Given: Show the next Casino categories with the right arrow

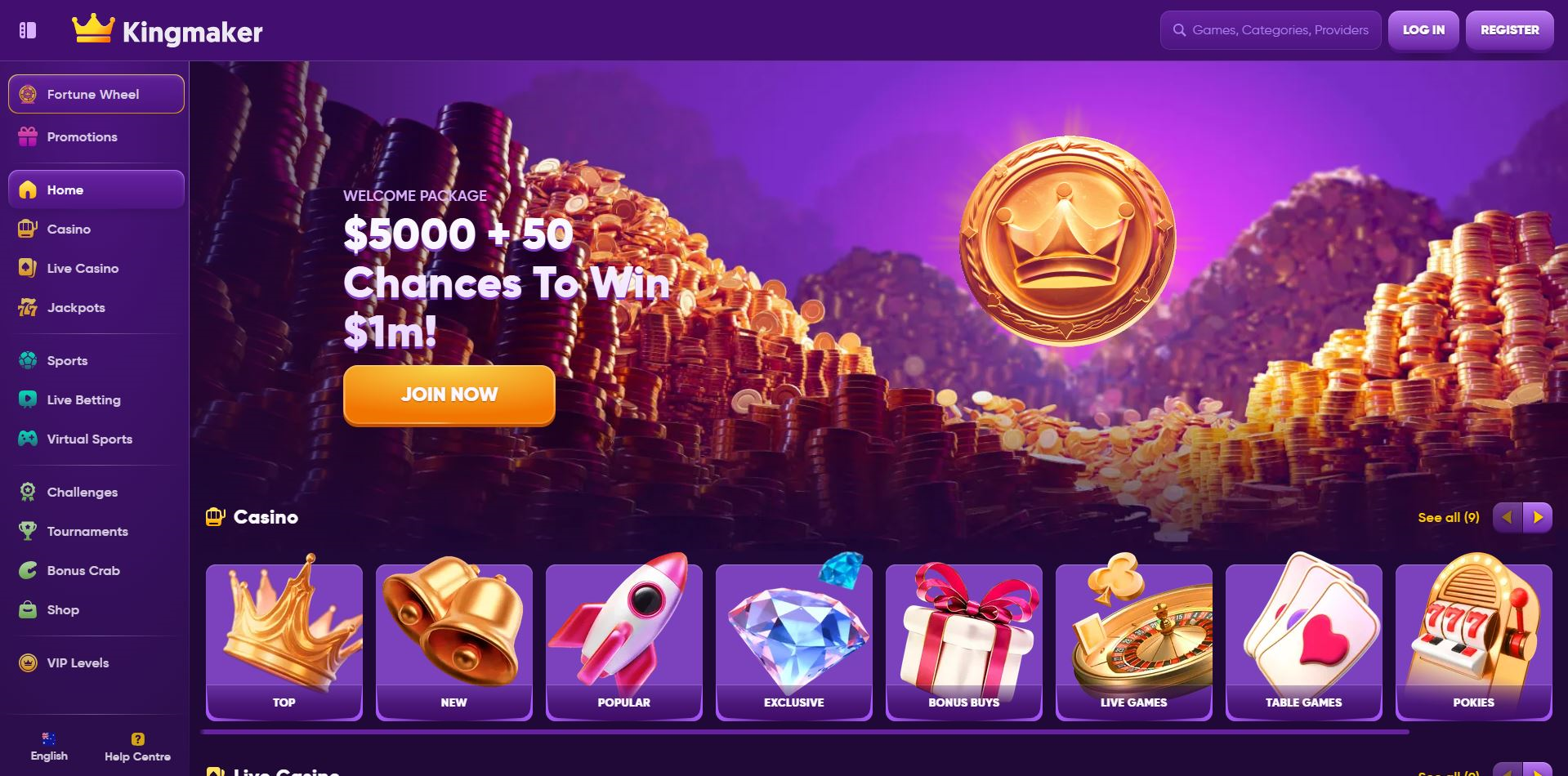Looking at the screenshot, I should [x=1538, y=517].
